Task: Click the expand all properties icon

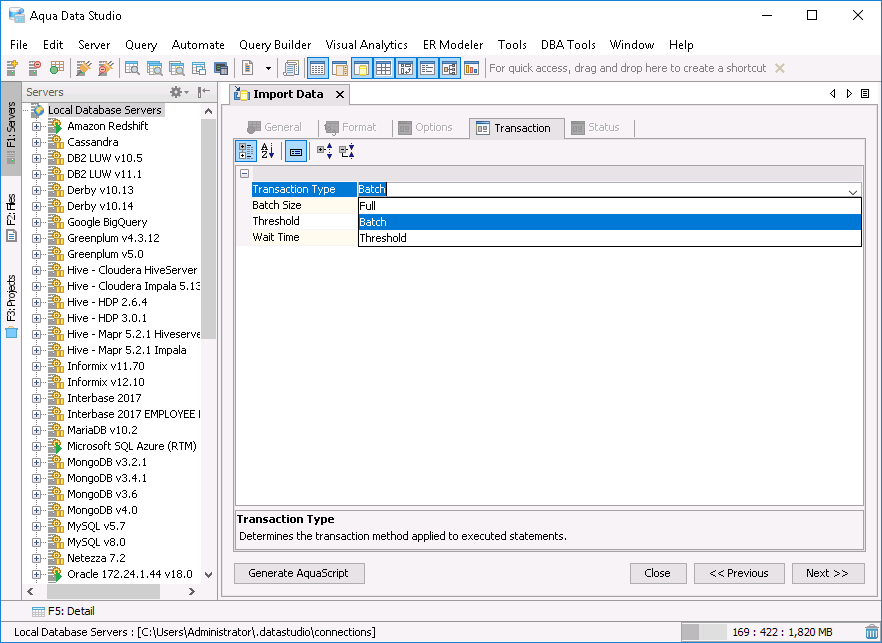Action: click(x=325, y=151)
